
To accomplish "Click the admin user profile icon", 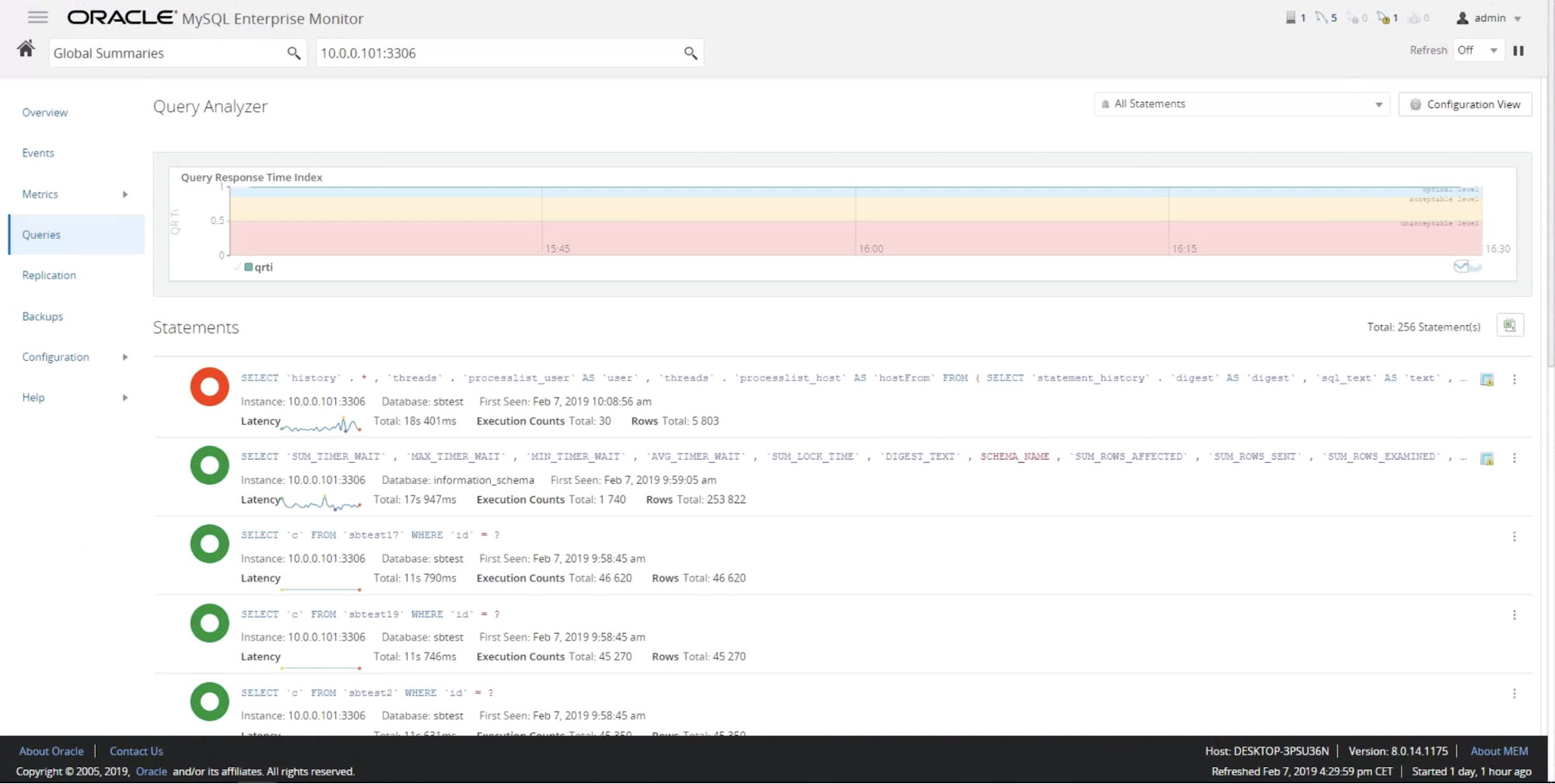I will 1462,18.
